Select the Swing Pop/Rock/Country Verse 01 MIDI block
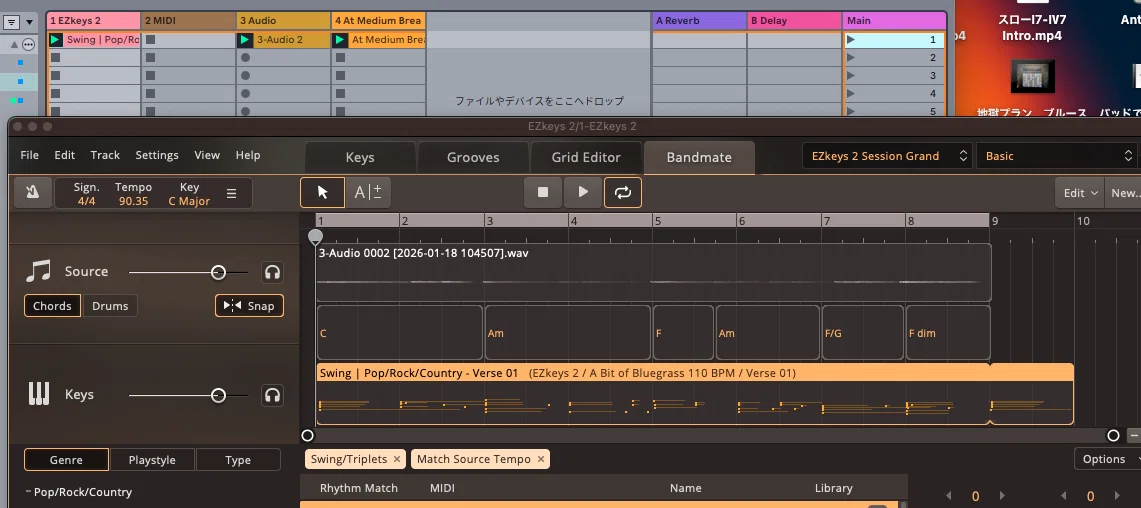The width and height of the screenshot is (1141, 508). click(x=695, y=394)
